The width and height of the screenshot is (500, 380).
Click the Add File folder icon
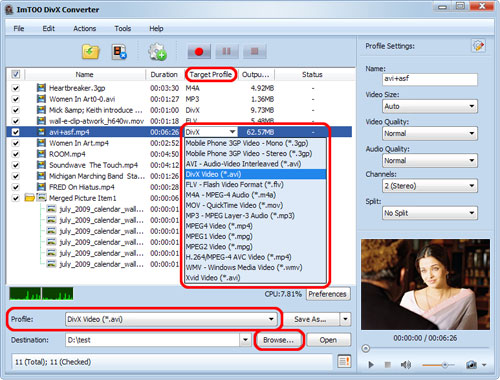coord(91,52)
